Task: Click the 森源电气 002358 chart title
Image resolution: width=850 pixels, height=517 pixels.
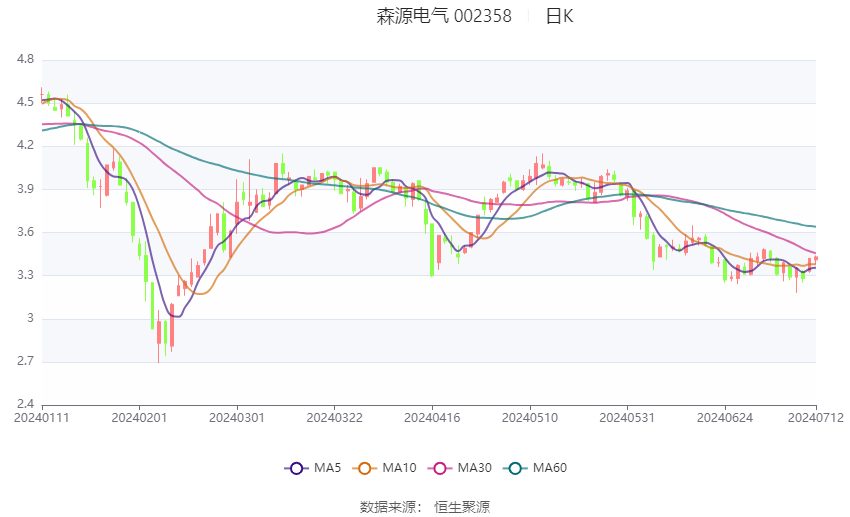Action: pos(444,16)
